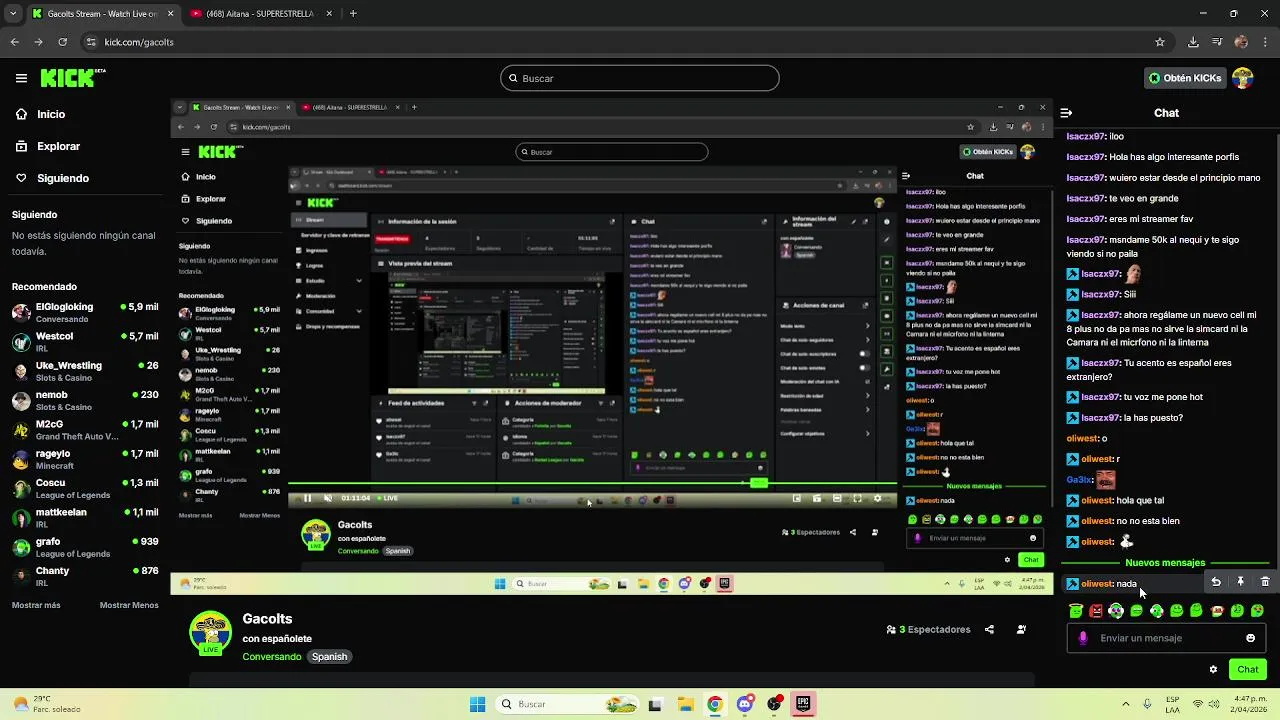Open Westcol recommended channel
The height and width of the screenshot is (720, 1280).
(85, 342)
